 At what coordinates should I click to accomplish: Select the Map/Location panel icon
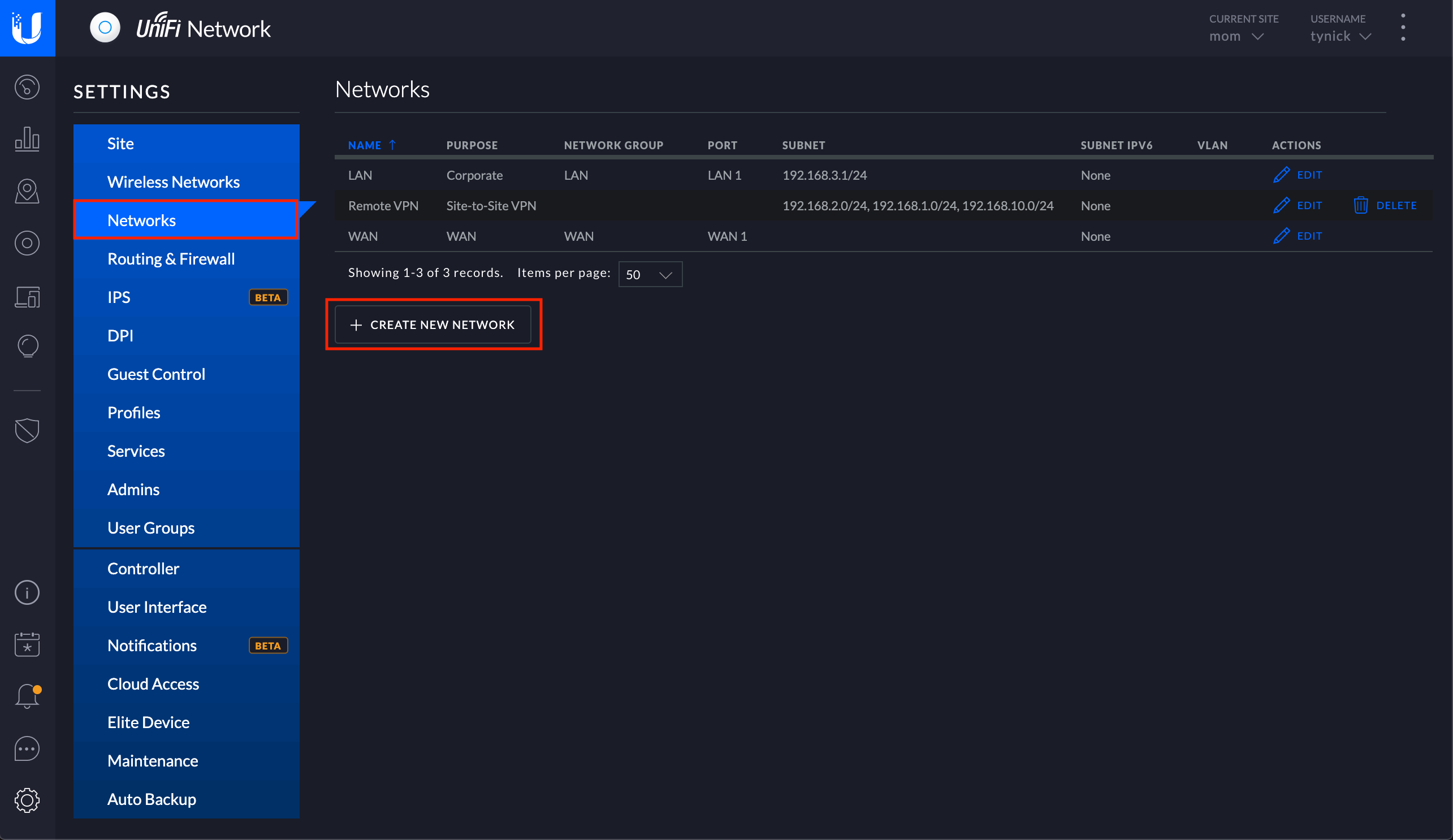pyautogui.click(x=27, y=192)
